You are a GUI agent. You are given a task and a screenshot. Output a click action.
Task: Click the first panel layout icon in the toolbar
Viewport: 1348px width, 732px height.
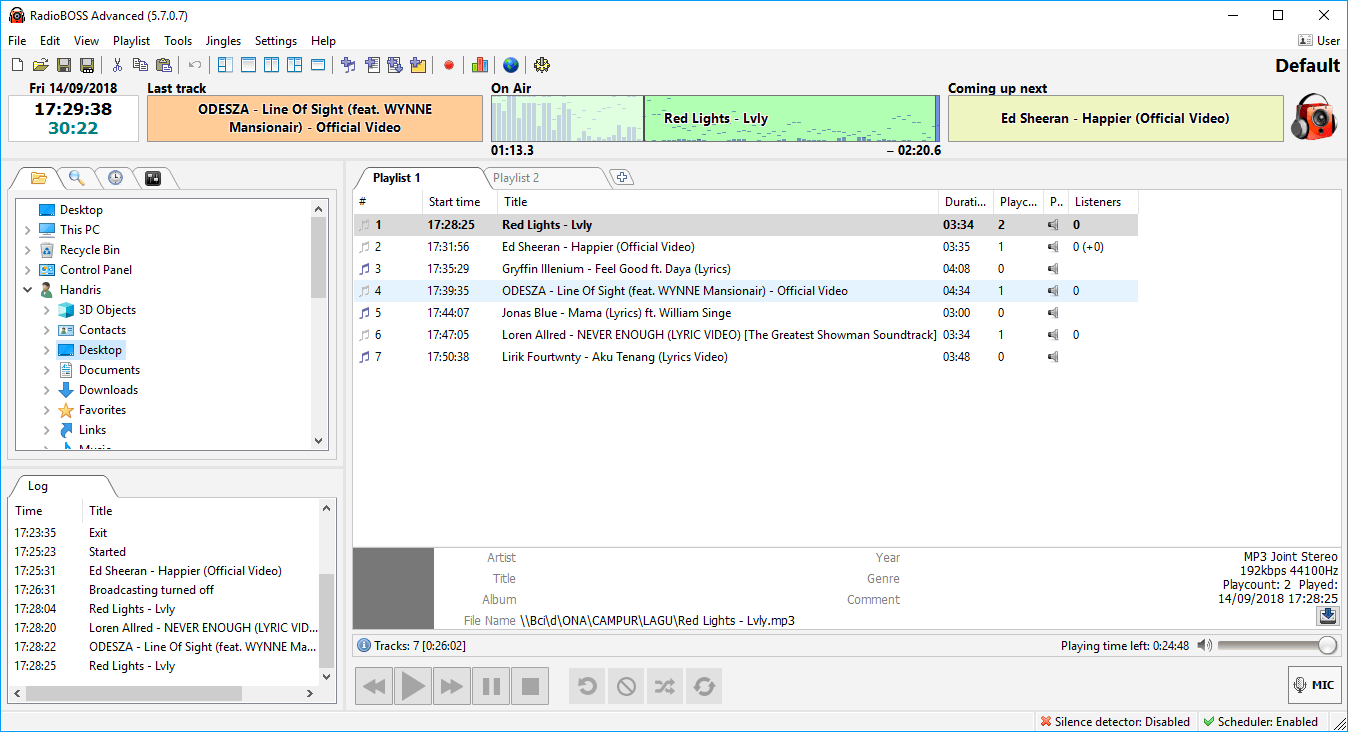[x=225, y=65]
